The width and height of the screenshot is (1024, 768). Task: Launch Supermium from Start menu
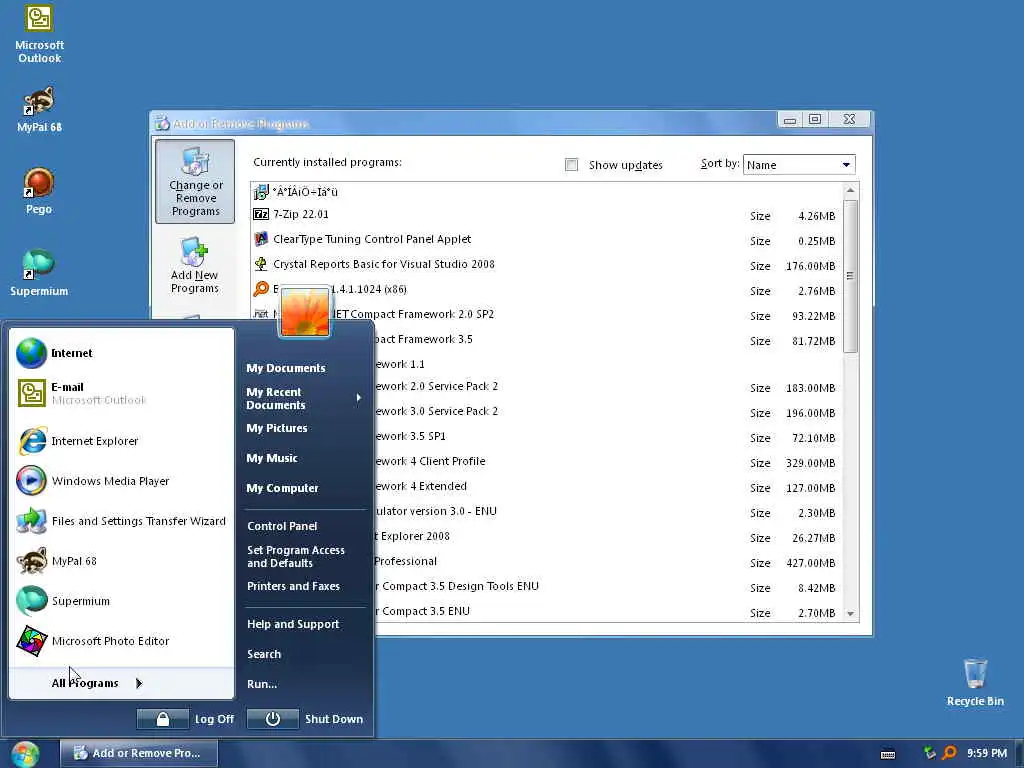(121, 601)
